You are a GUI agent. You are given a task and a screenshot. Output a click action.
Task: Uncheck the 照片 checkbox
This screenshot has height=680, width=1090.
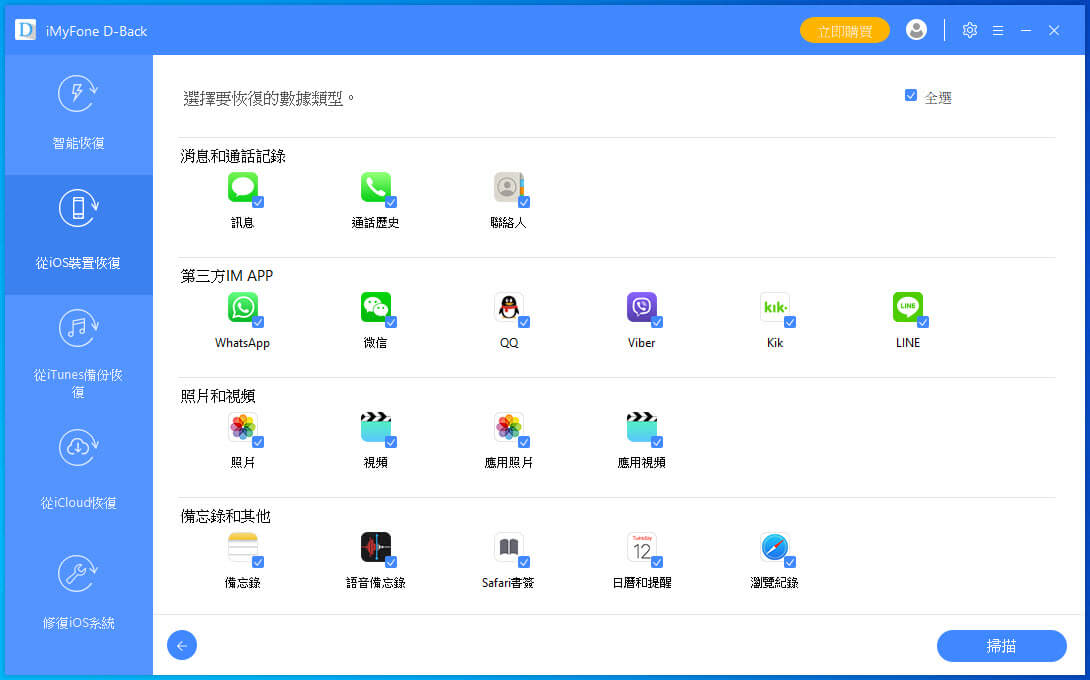click(258, 442)
